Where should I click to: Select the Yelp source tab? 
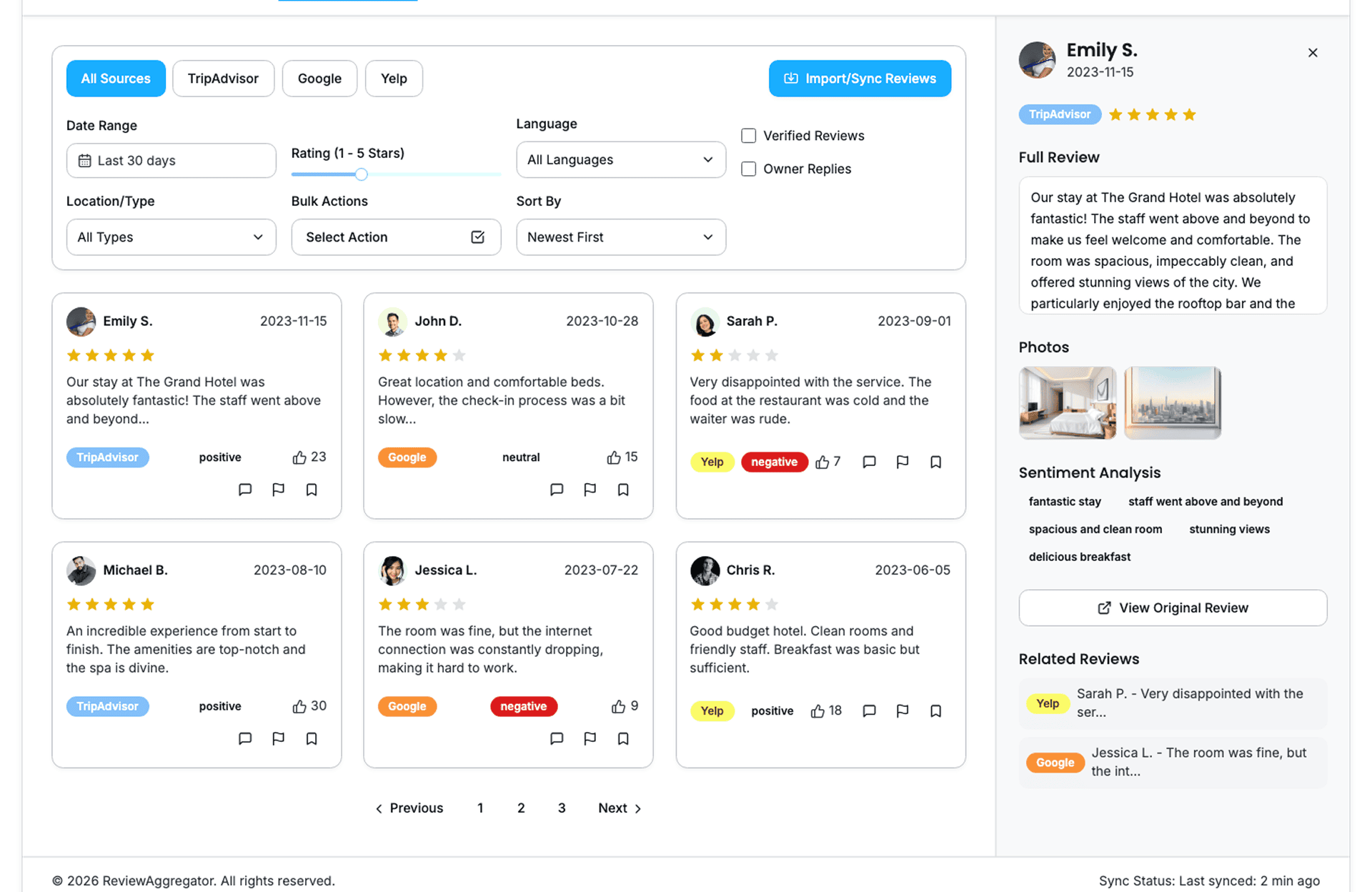394,79
